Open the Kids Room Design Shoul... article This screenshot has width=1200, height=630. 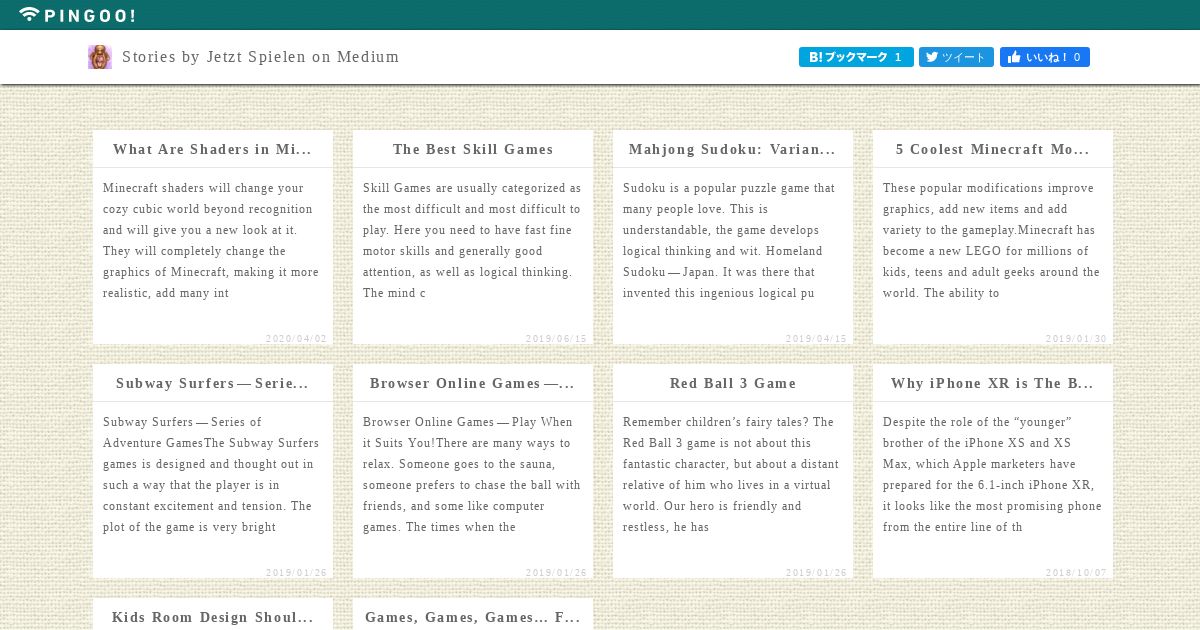[213, 617]
